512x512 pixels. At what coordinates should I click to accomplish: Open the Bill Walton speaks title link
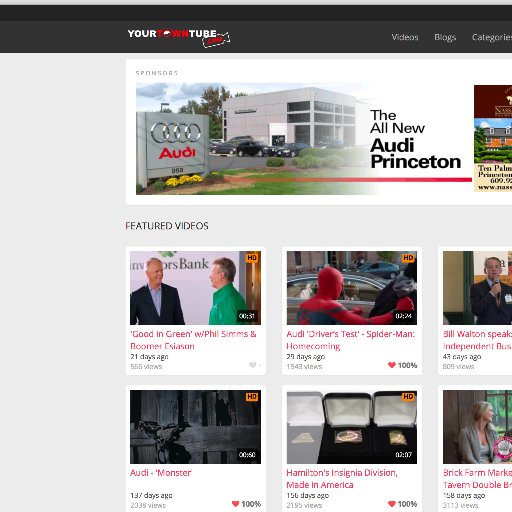tap(477, 340)
